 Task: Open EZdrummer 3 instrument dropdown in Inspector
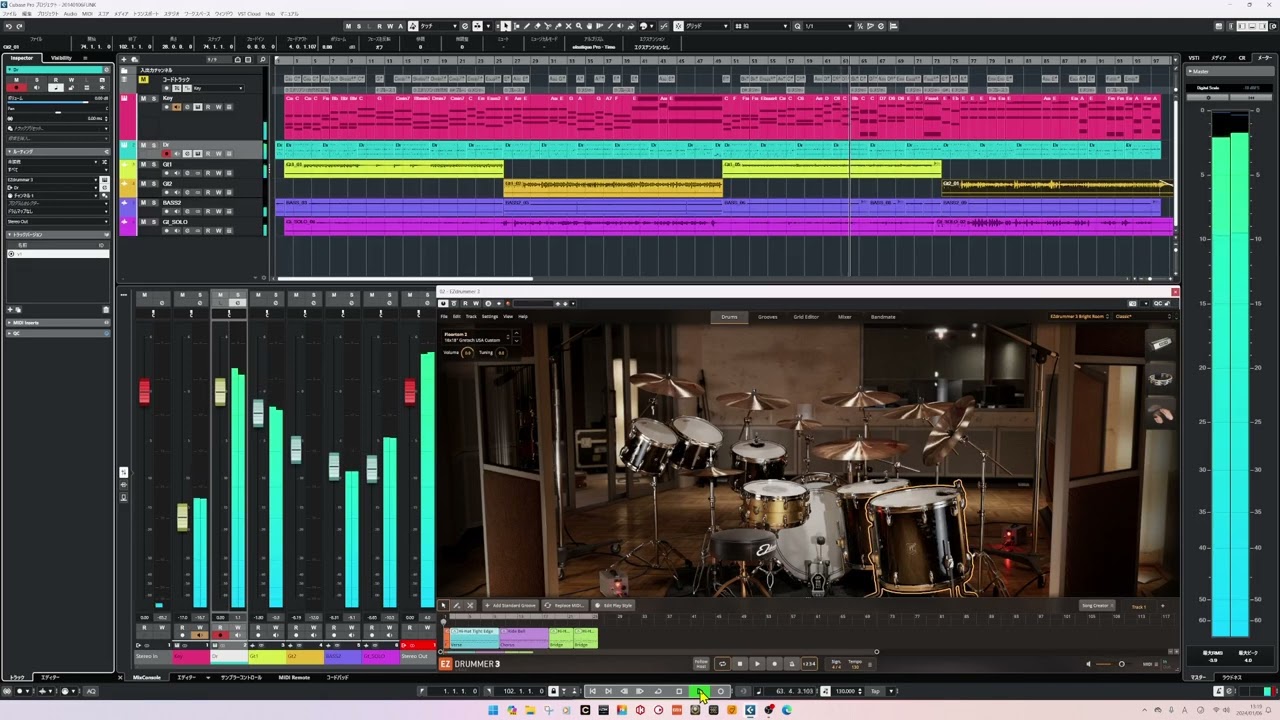[x=52, y=180]
